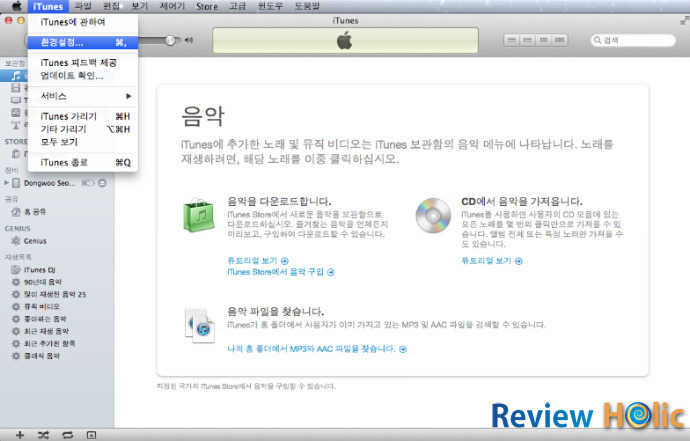The image size is (690, 441).
Task: Open the 고급 menu
Action: pyautogui.click(x=238, y=6)
